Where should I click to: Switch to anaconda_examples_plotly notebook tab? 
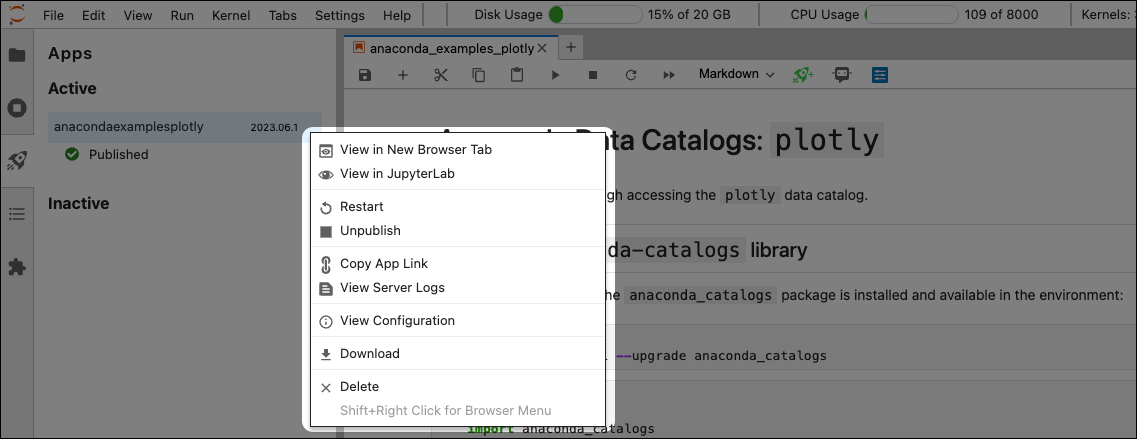coord(451,49)
